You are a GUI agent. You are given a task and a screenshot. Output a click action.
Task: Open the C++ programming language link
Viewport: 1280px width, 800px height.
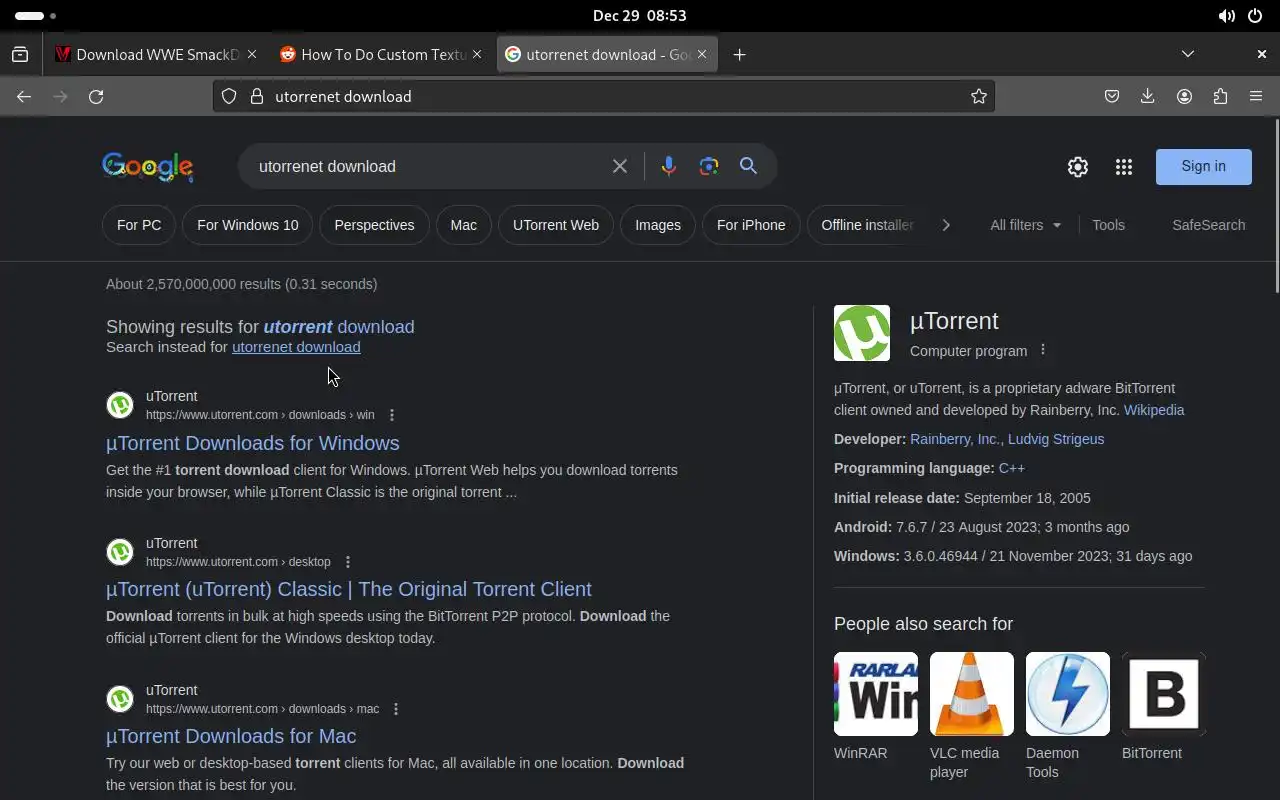click(1011, 468)
